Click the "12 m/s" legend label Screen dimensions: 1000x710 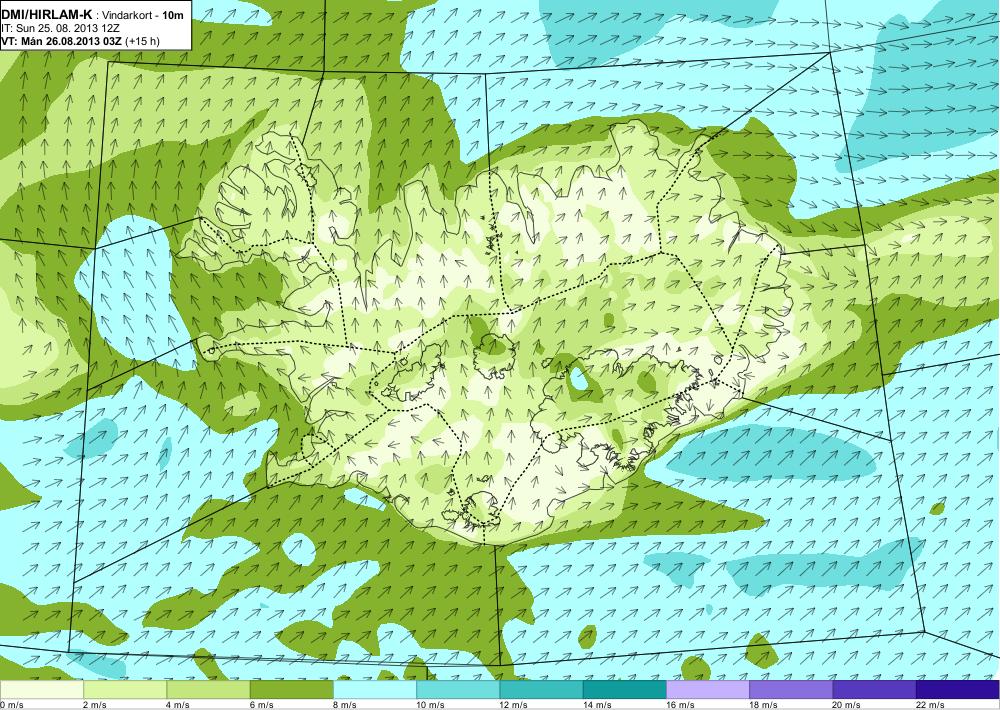click(x=514, y=705)
